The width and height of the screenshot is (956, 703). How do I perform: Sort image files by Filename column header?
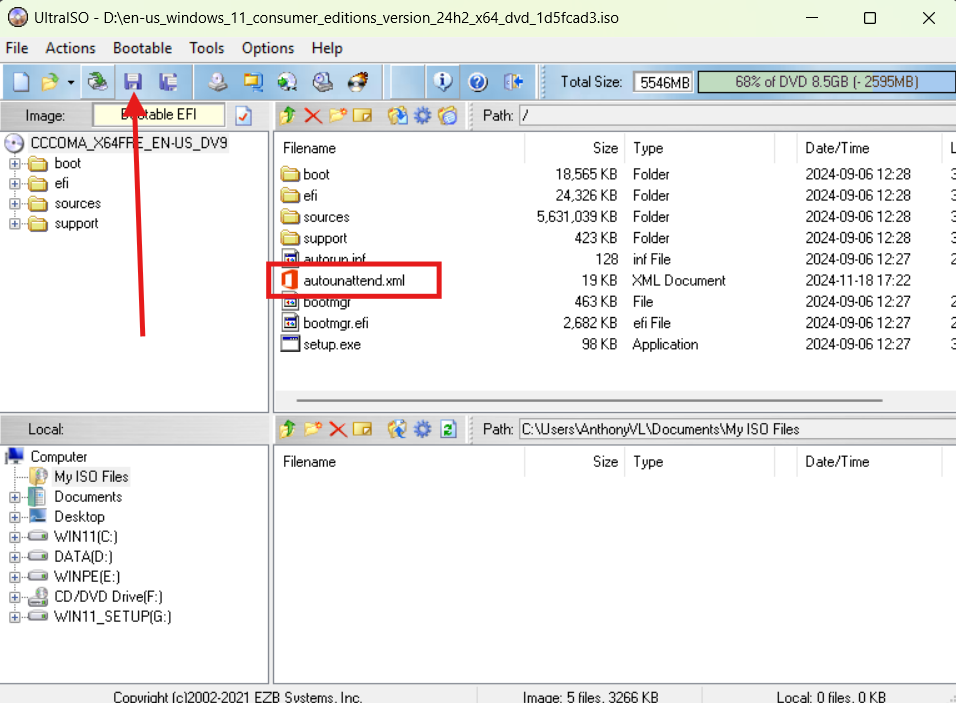click(309, 148)
